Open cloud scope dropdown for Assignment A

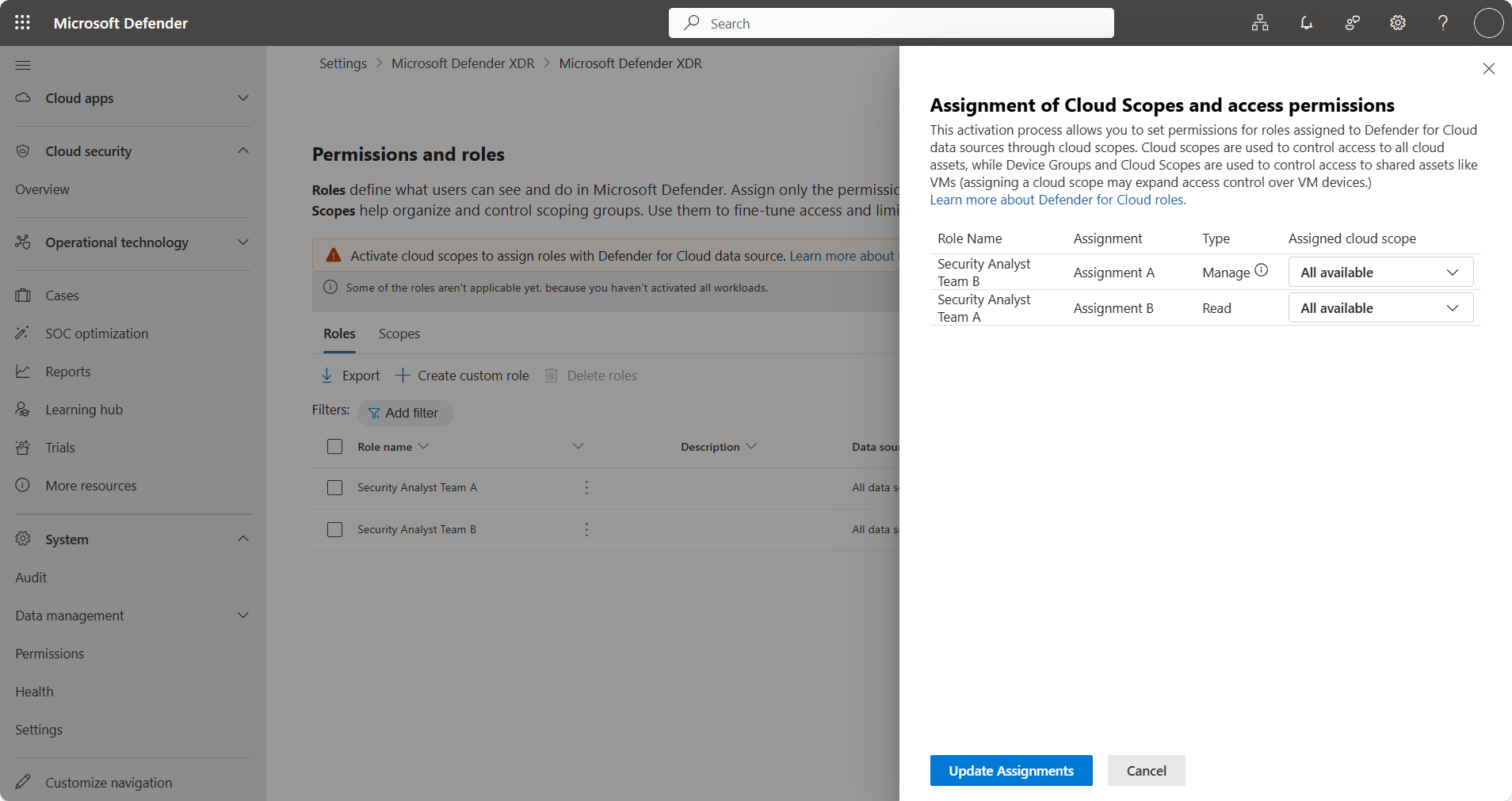[x=1380, y=273]
